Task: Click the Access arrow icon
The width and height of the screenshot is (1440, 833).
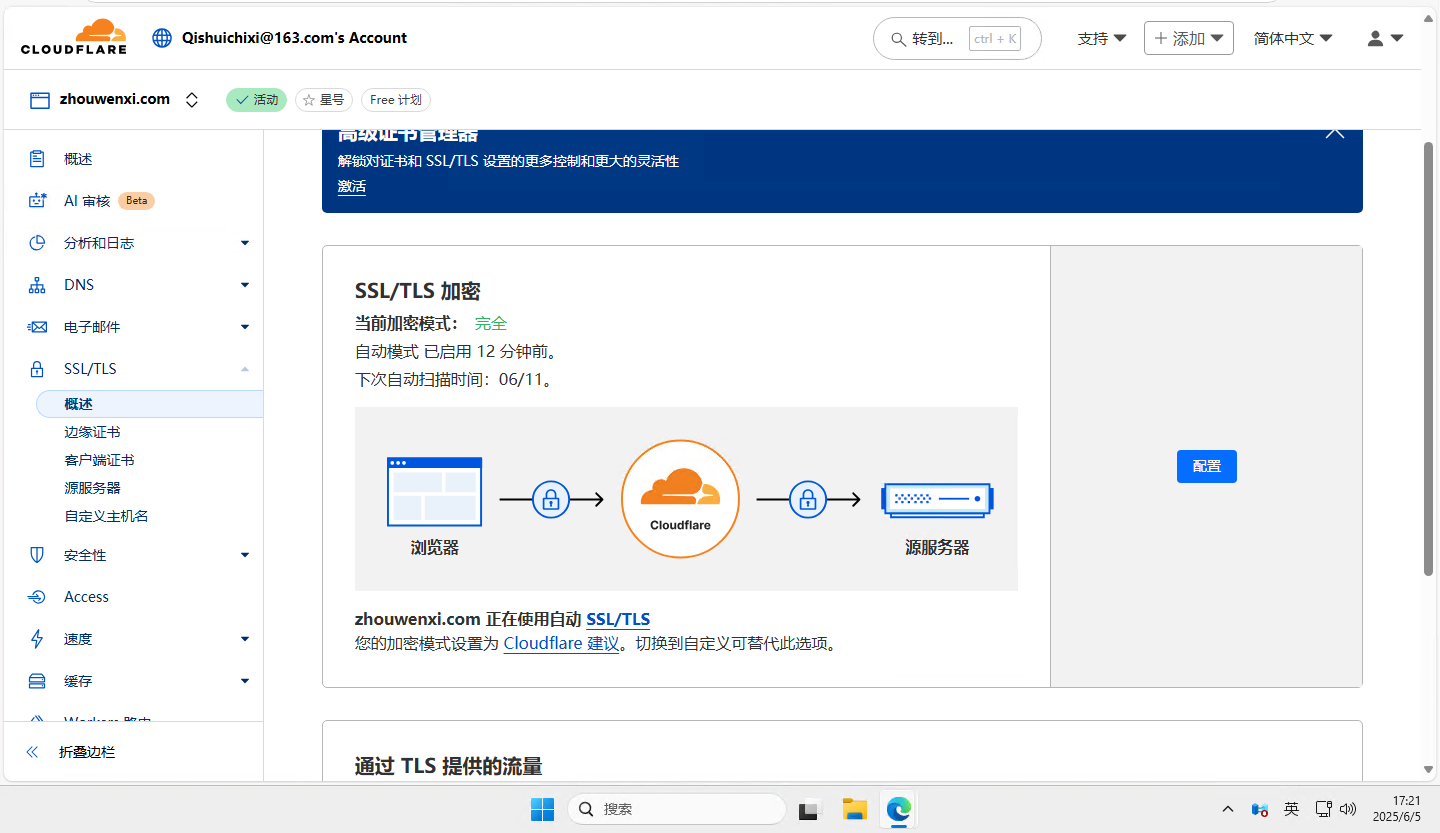Action: 37,597
